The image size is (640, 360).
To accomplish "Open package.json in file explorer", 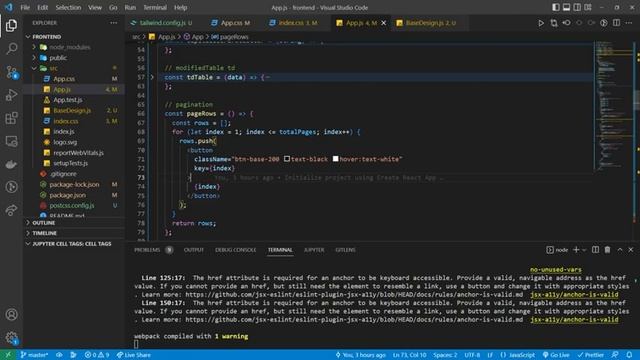I will pyautogui.click(x=67, y=195).
